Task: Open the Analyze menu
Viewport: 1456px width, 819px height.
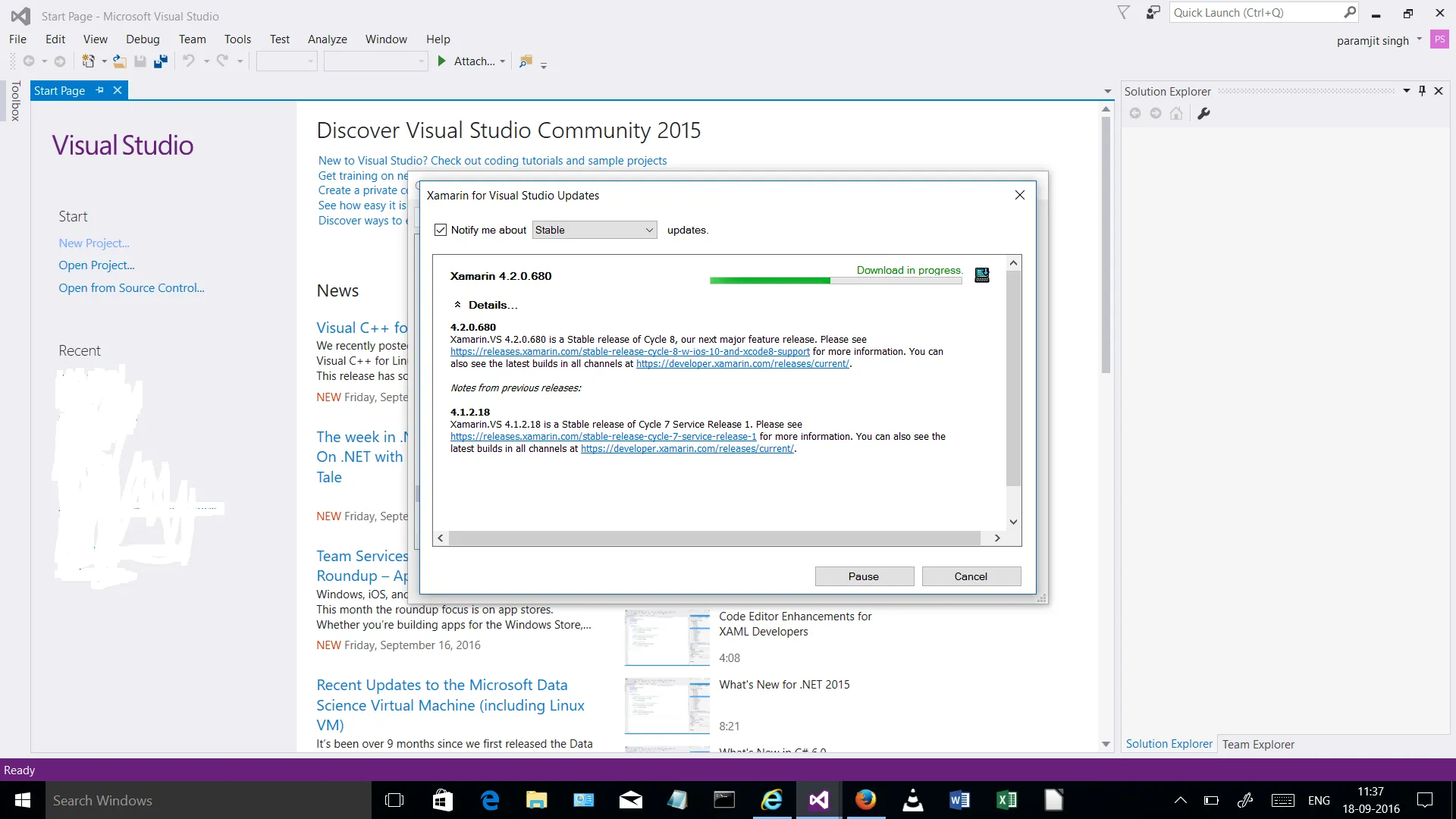Action: point(327,39)
